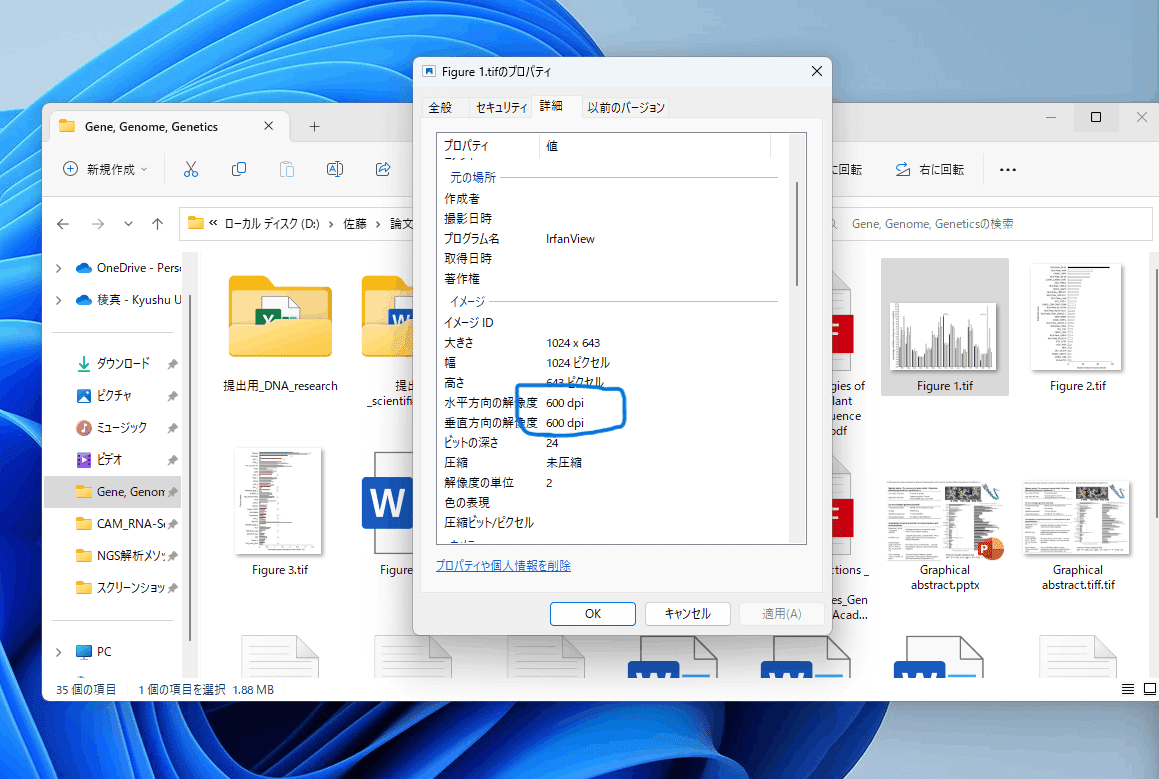Select the プログラム名 IrfanView row
Screen dimensions: 1159x779
click(x=611, y=239)
